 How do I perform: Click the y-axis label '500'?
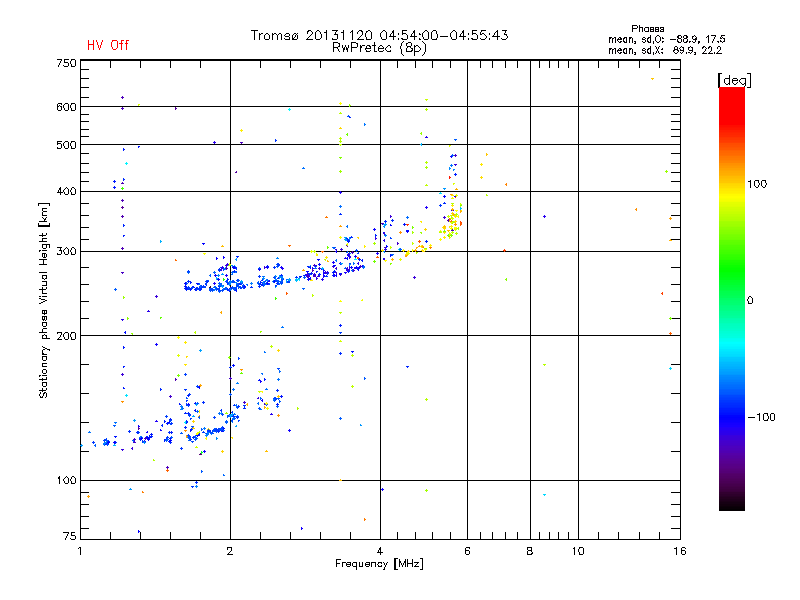click(66, 145)
